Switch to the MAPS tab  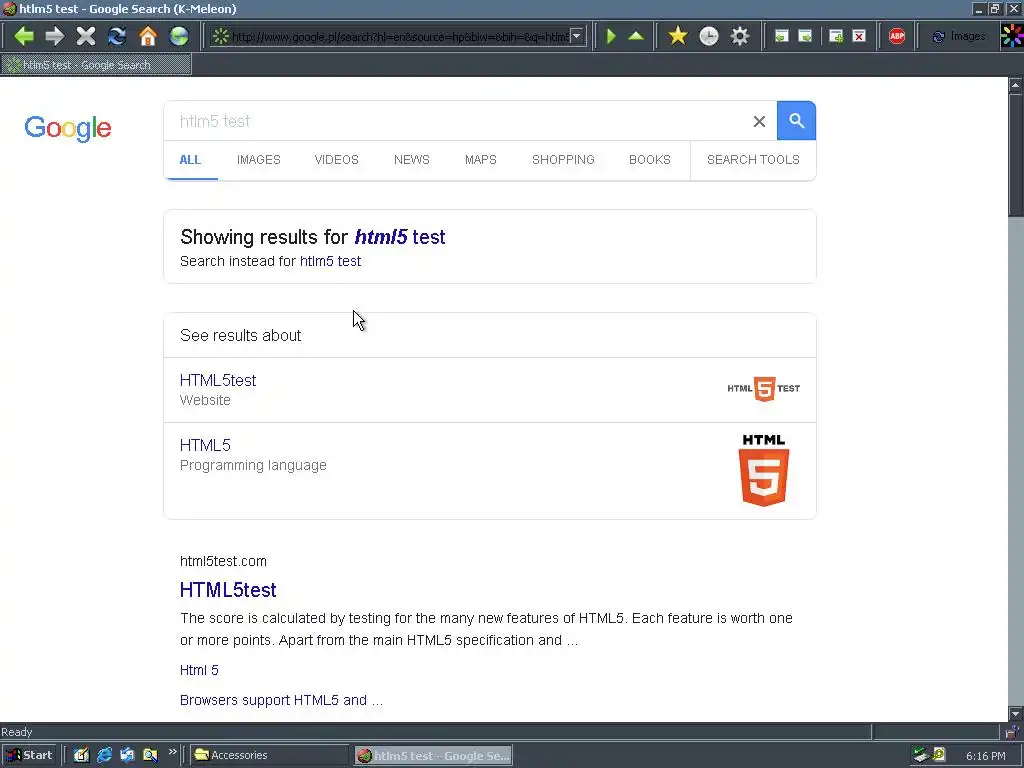pyautogui.click(x=481, y=160)
